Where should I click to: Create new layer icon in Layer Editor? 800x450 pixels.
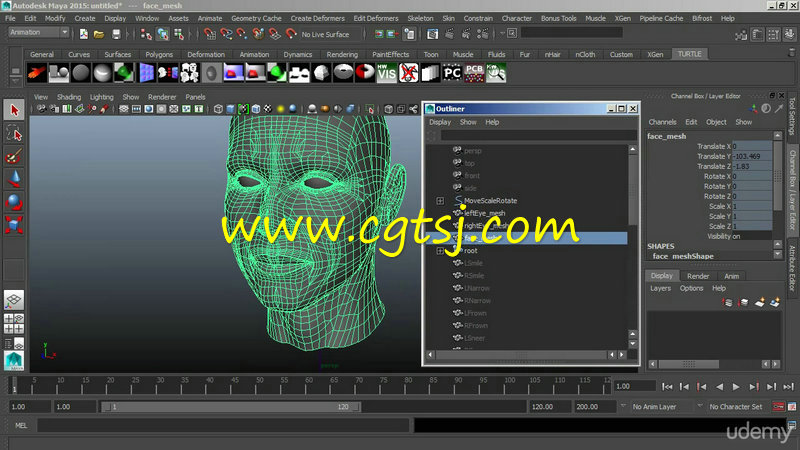pyautogui.click(x=759, y=303)
